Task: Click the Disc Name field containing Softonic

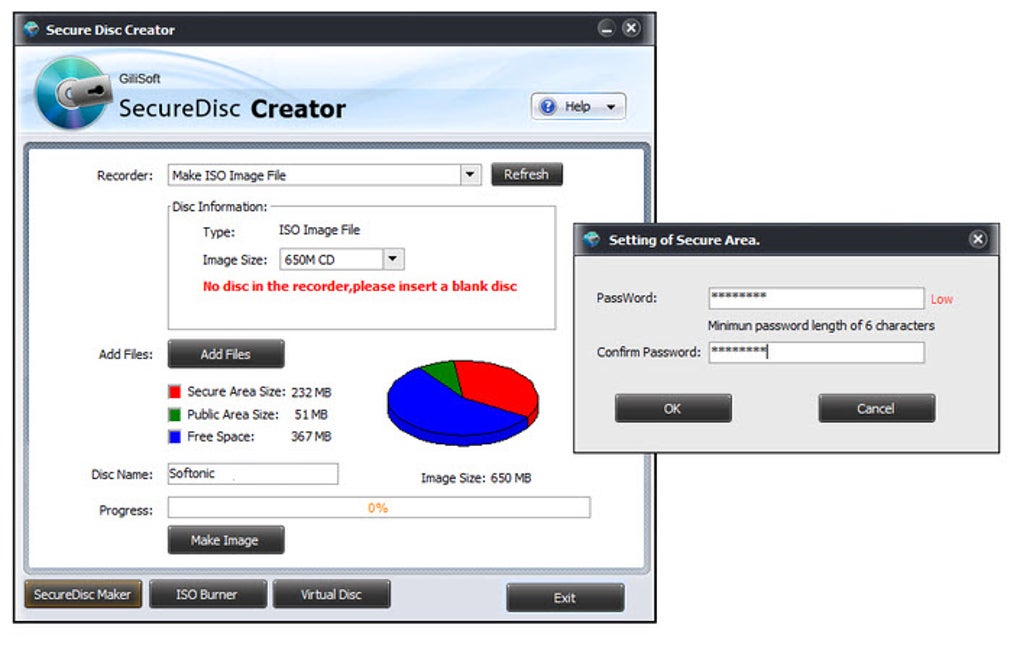Action: pyautogui.click(x=253, y=473)
